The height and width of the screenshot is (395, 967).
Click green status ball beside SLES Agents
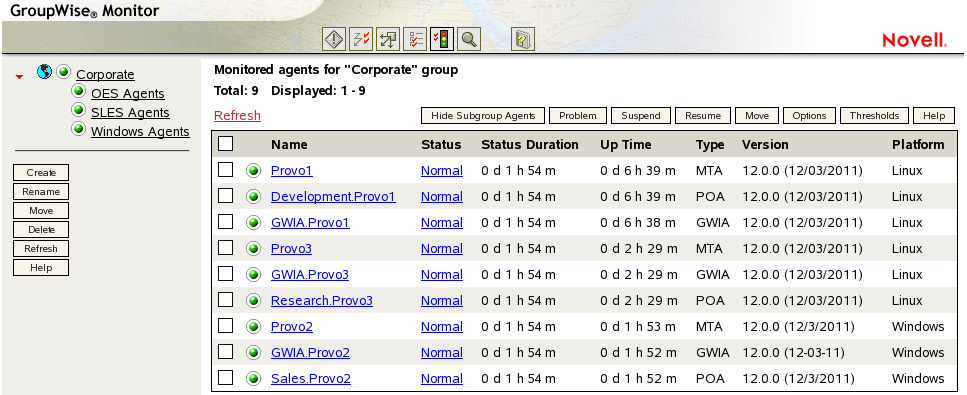[78, 110]
